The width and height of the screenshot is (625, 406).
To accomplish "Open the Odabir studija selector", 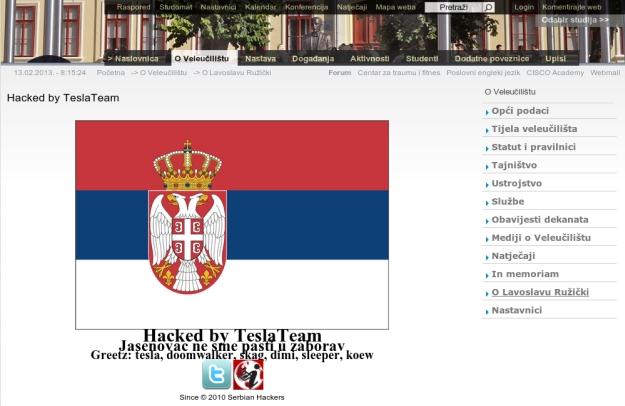I will click(x=574, y=20).
